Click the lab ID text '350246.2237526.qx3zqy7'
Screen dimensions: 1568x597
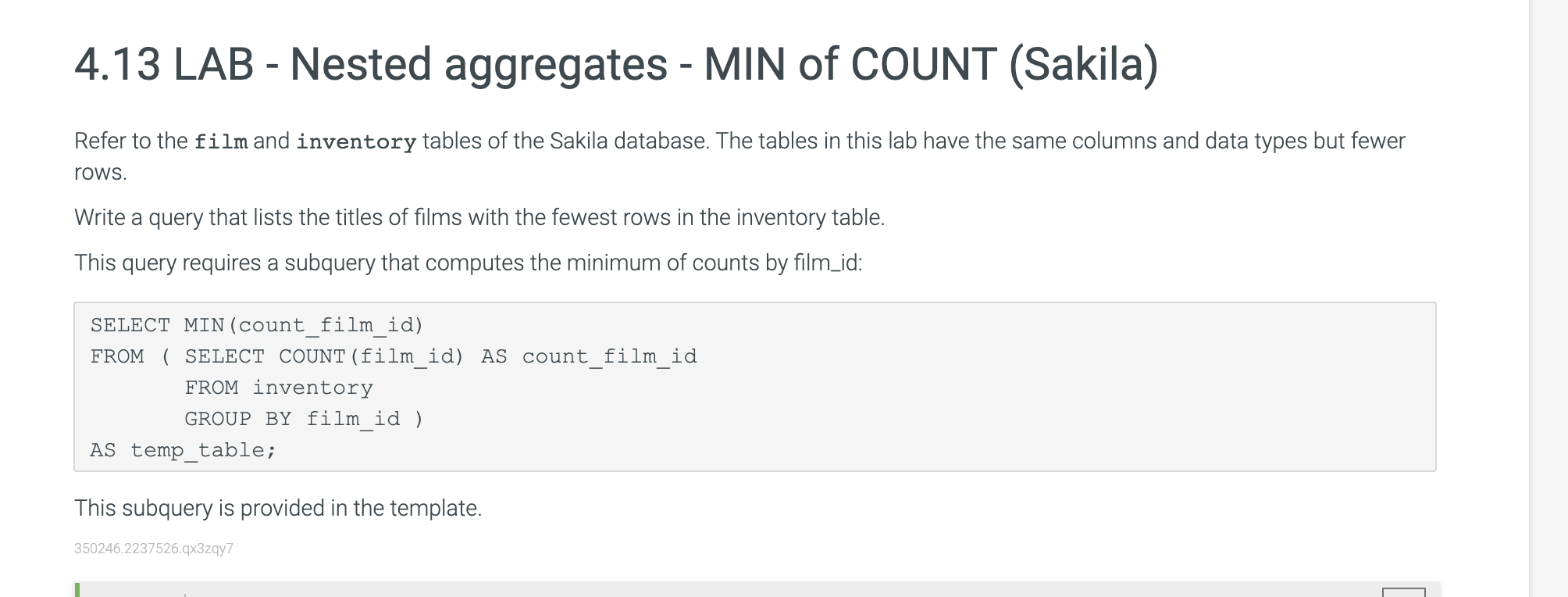(x=154, y=549)
